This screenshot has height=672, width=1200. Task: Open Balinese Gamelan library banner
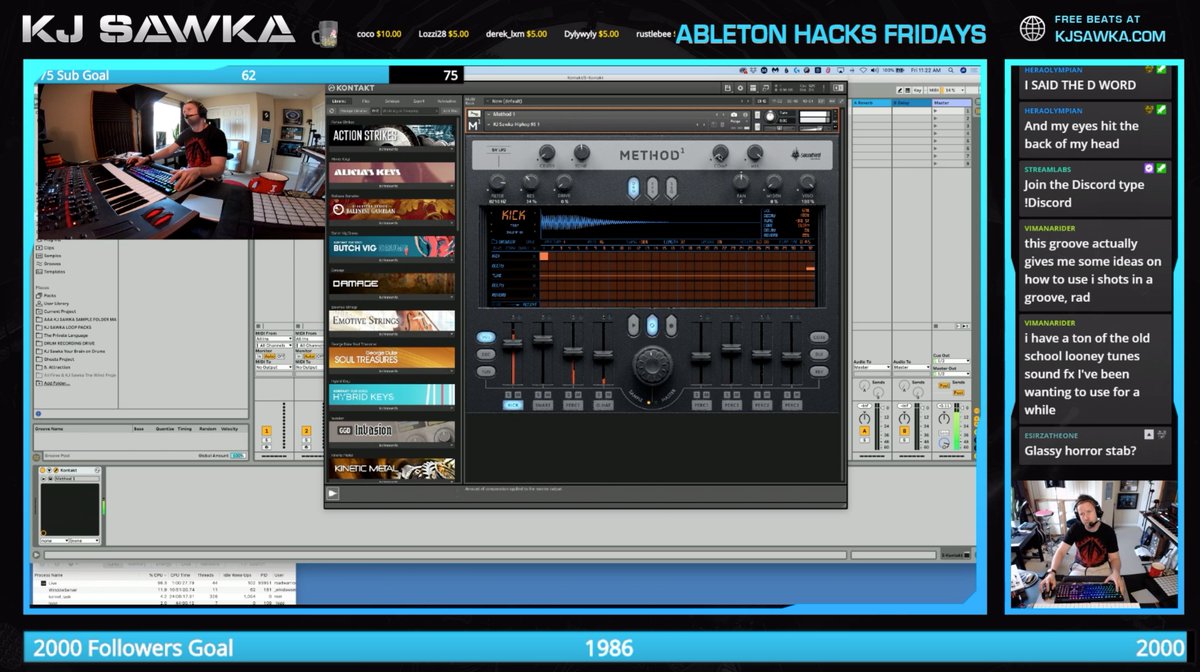[392, 210]
